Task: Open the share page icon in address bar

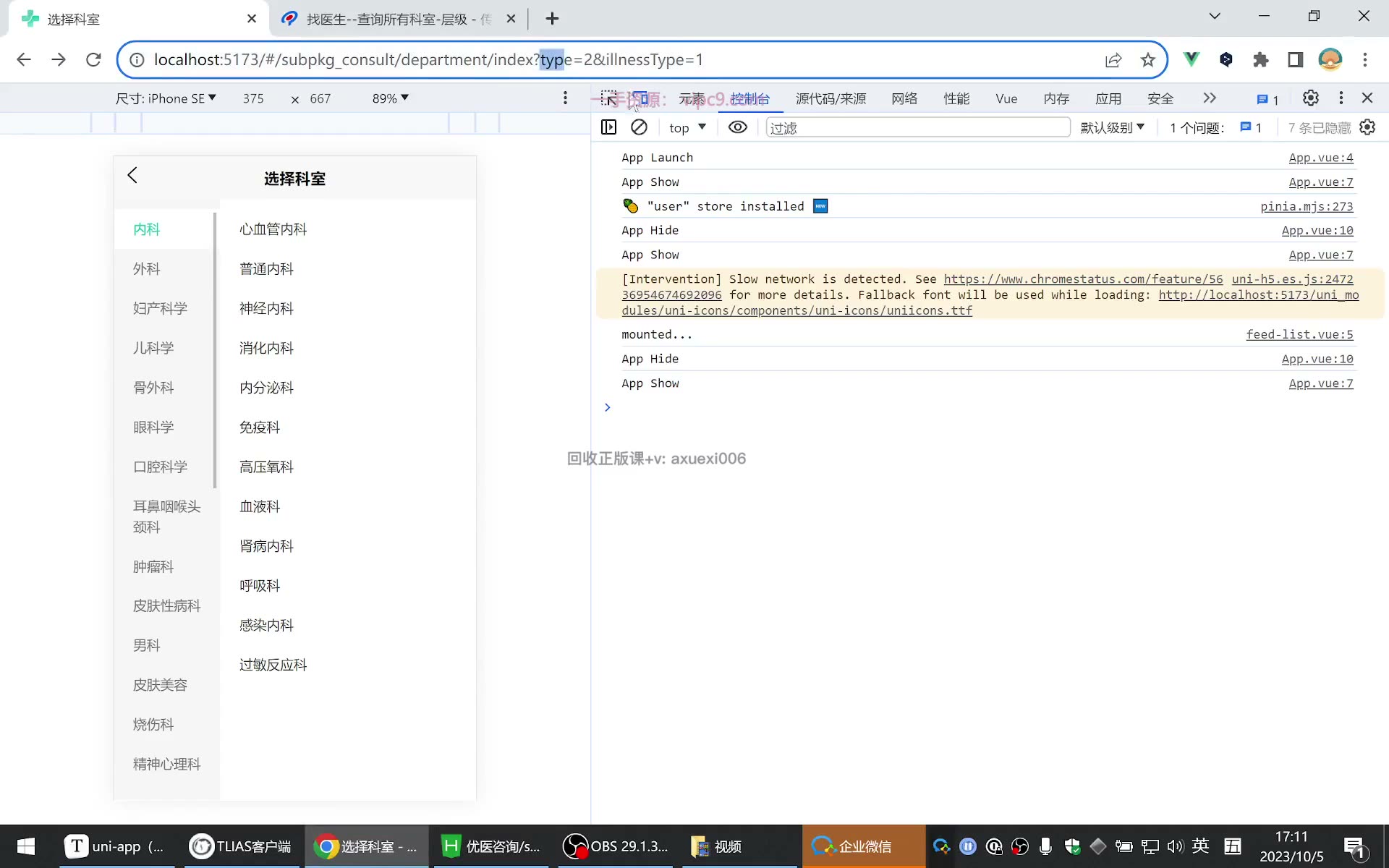Action: tap(1113, 60)
